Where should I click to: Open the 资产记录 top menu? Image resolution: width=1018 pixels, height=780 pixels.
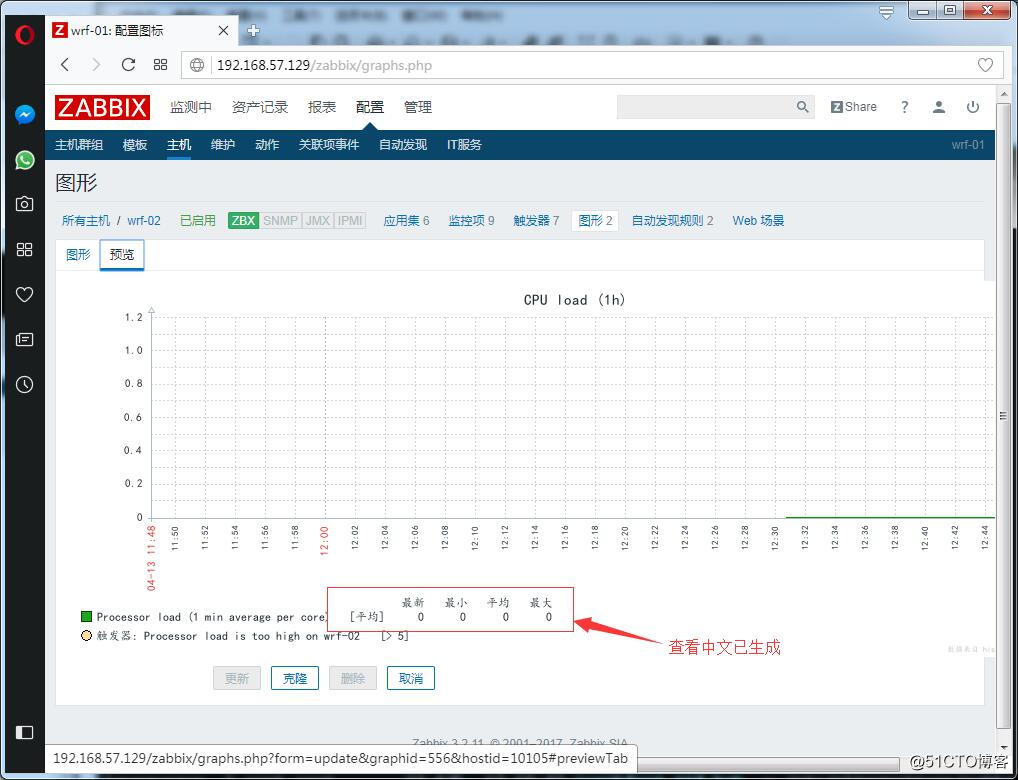coord(260,107)
